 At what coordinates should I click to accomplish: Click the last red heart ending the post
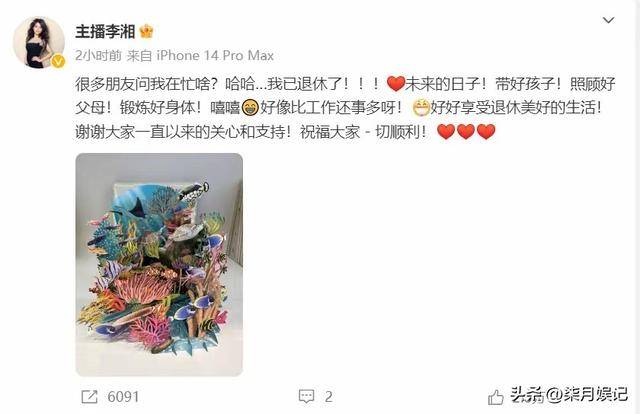click(x=486, y=131)
